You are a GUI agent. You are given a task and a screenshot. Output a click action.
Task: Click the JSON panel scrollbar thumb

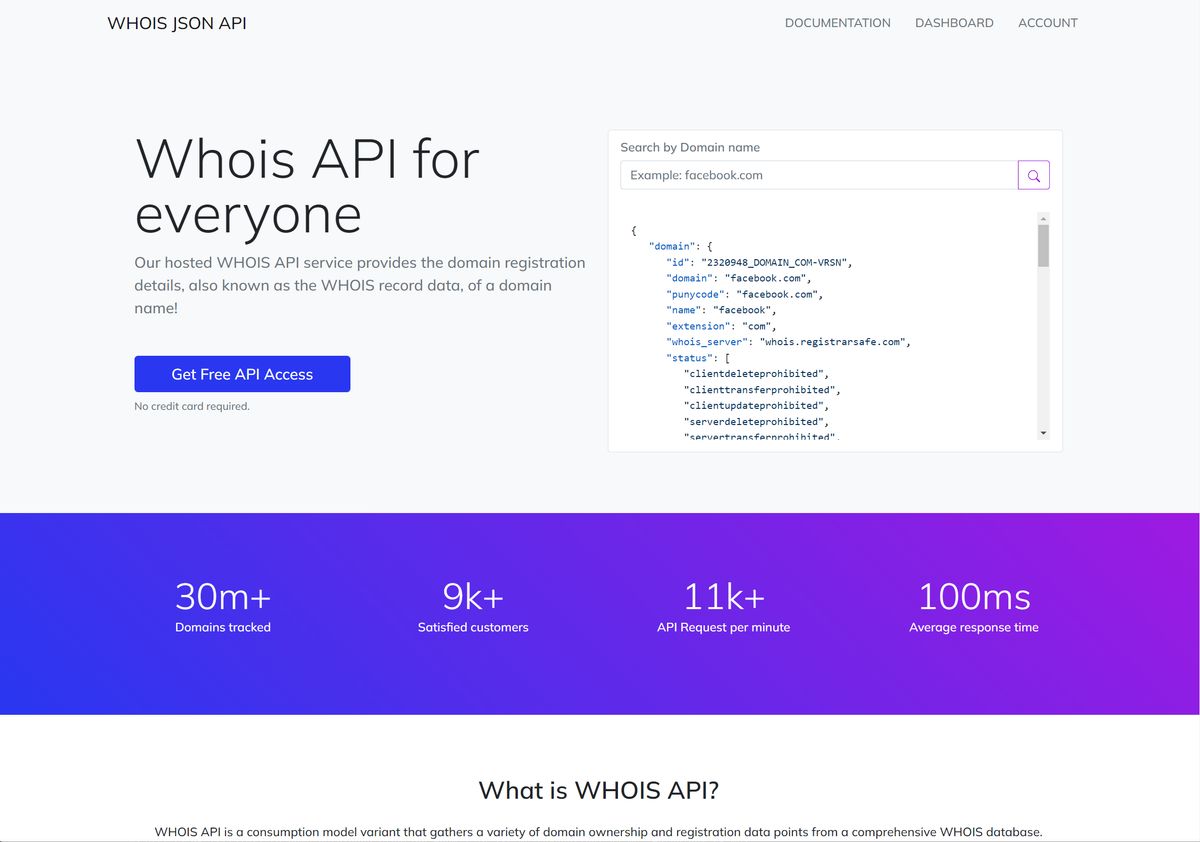pos(1043,246)
